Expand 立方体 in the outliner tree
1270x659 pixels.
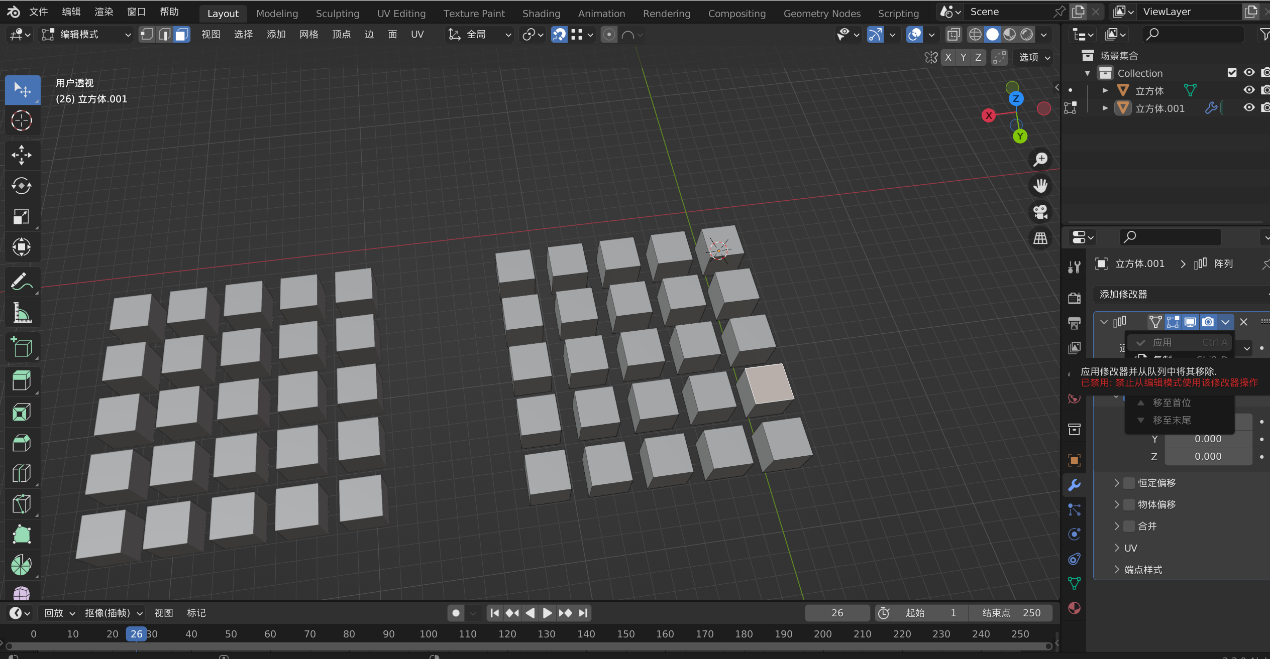click(x=1105, y=91)
